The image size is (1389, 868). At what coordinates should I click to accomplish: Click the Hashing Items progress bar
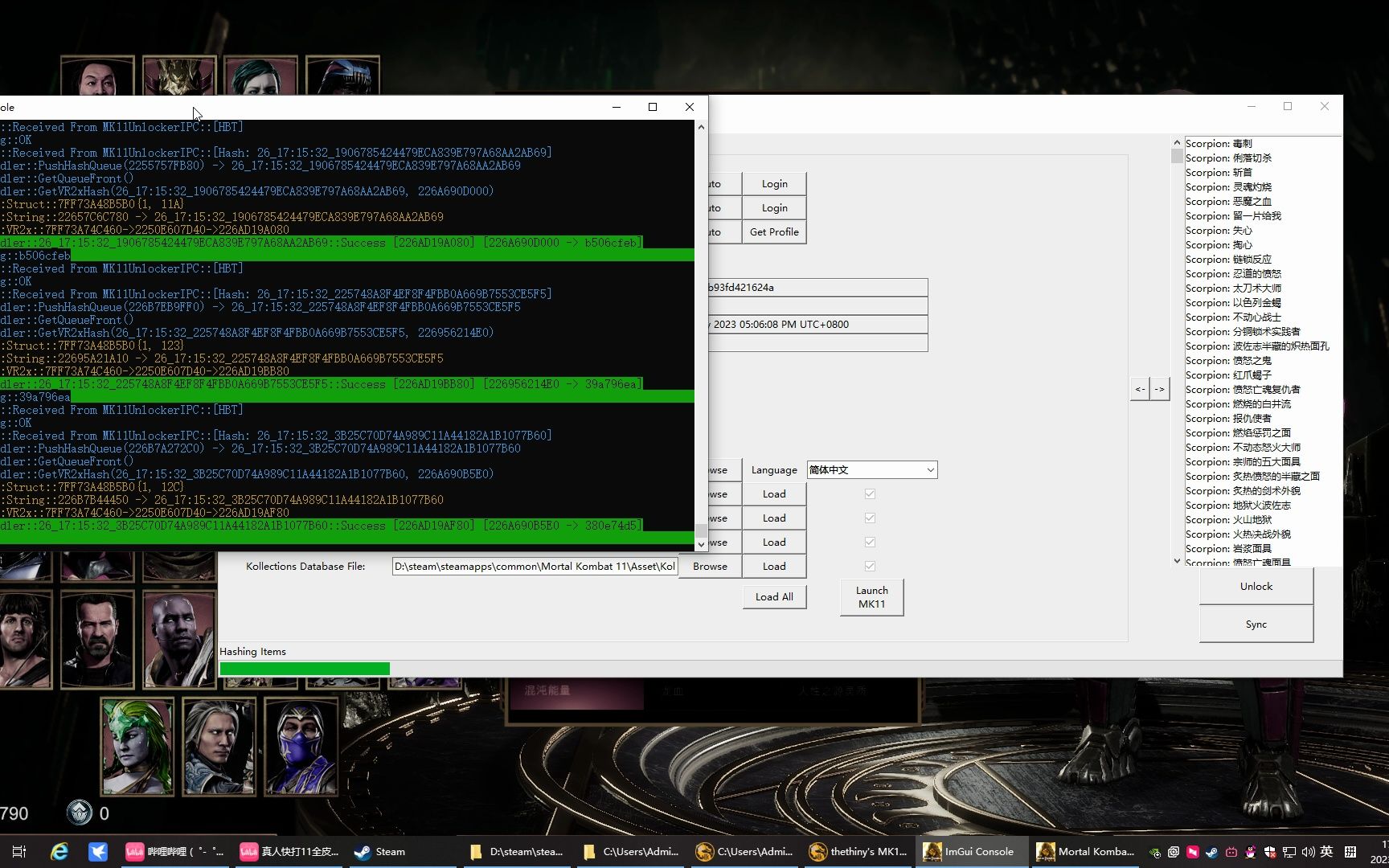coord(780,668)
